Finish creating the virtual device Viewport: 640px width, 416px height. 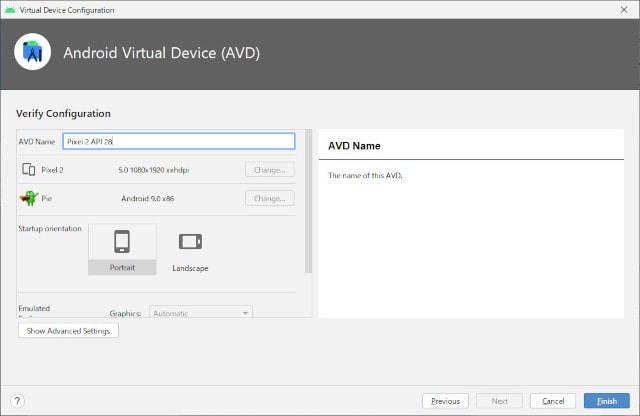tap(607, 401)
